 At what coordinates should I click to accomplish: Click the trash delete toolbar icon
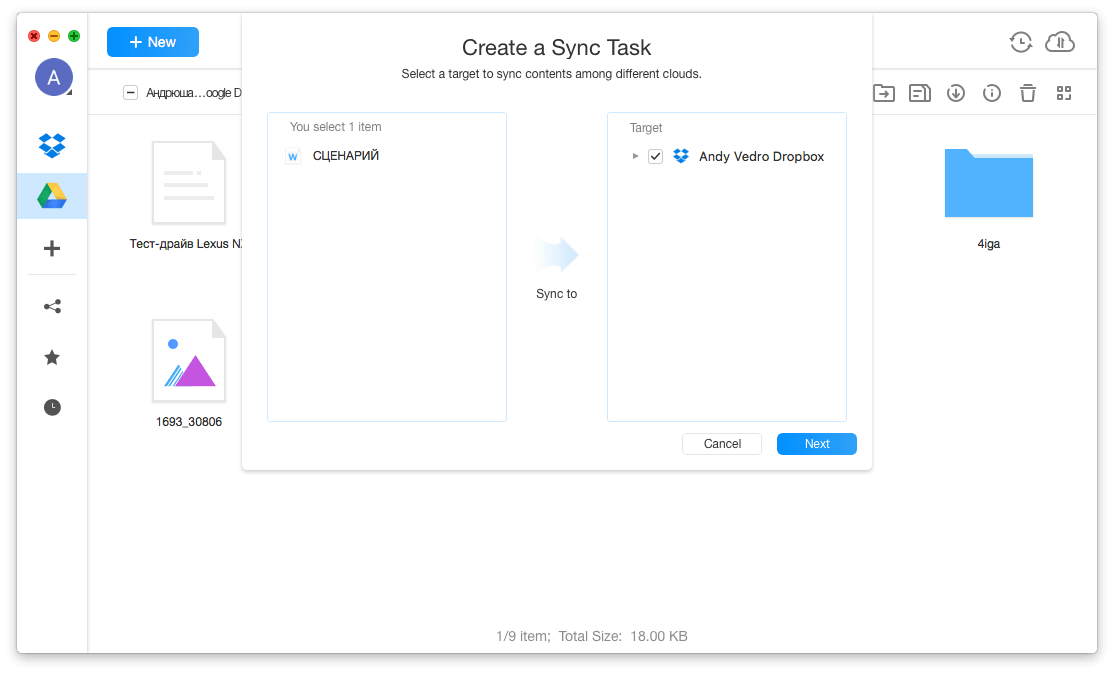[1027, 93]
